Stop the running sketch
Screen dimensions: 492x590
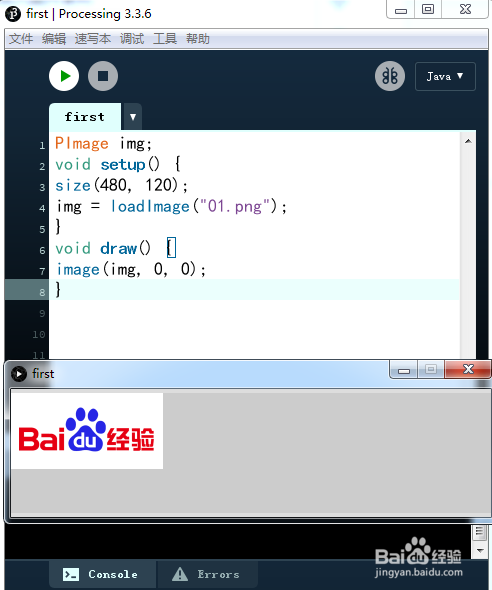[103, 76]
